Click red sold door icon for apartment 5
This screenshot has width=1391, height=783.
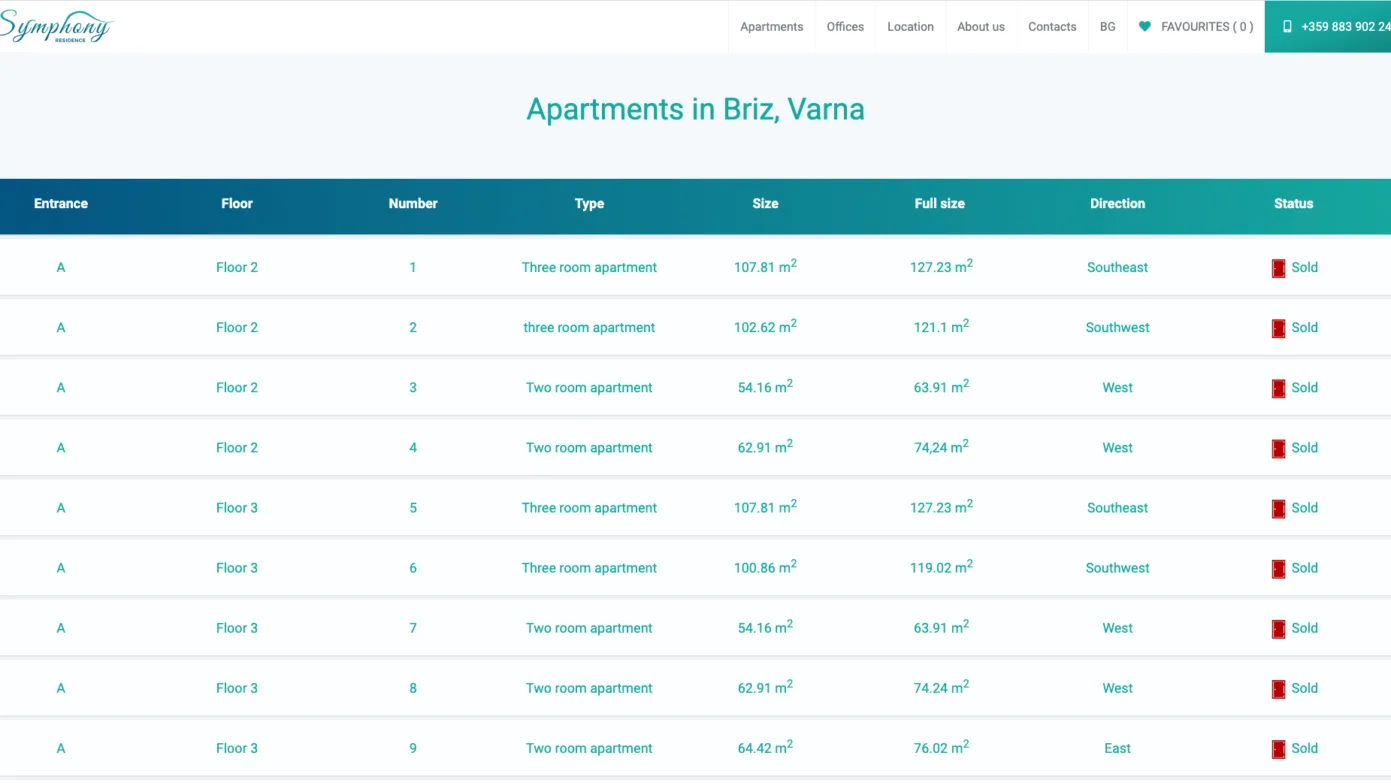coord(1278,508)
